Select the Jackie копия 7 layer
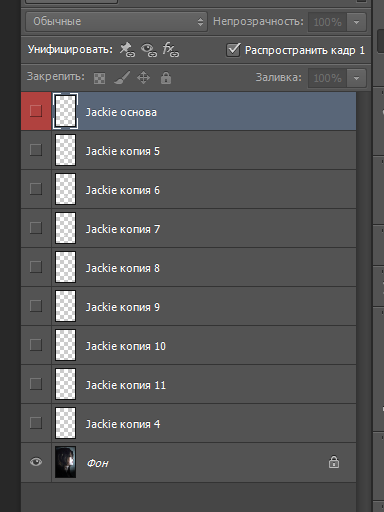Screen dimensions: 384x512 pos(204,228)
